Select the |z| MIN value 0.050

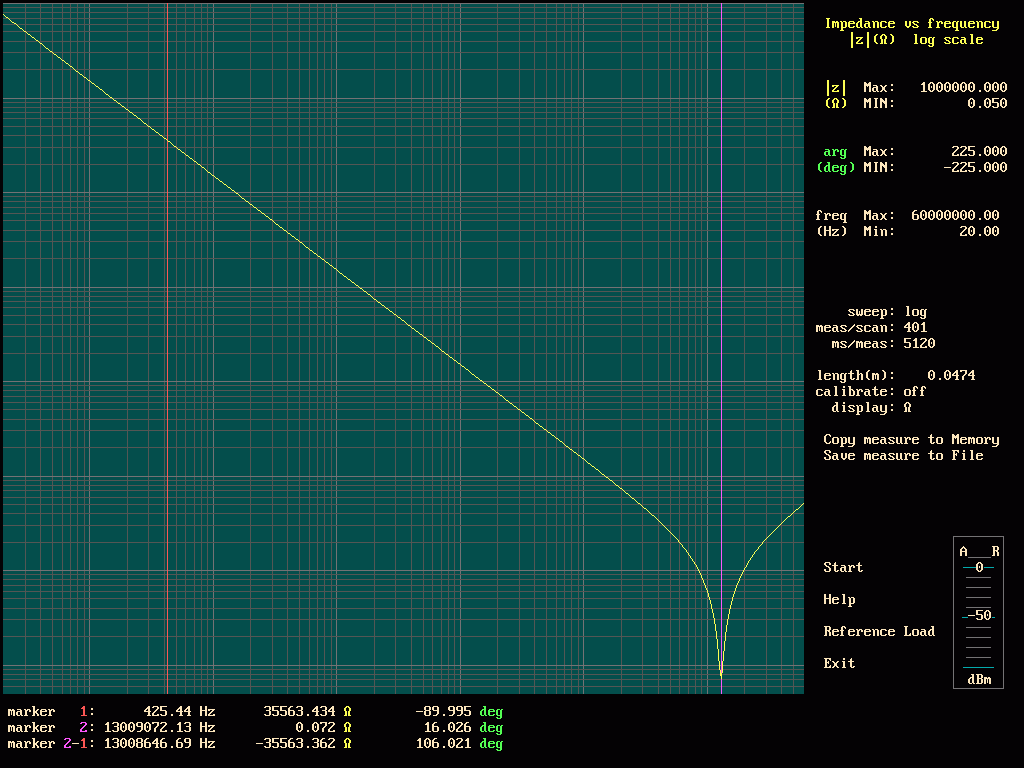tap(987, 103)
